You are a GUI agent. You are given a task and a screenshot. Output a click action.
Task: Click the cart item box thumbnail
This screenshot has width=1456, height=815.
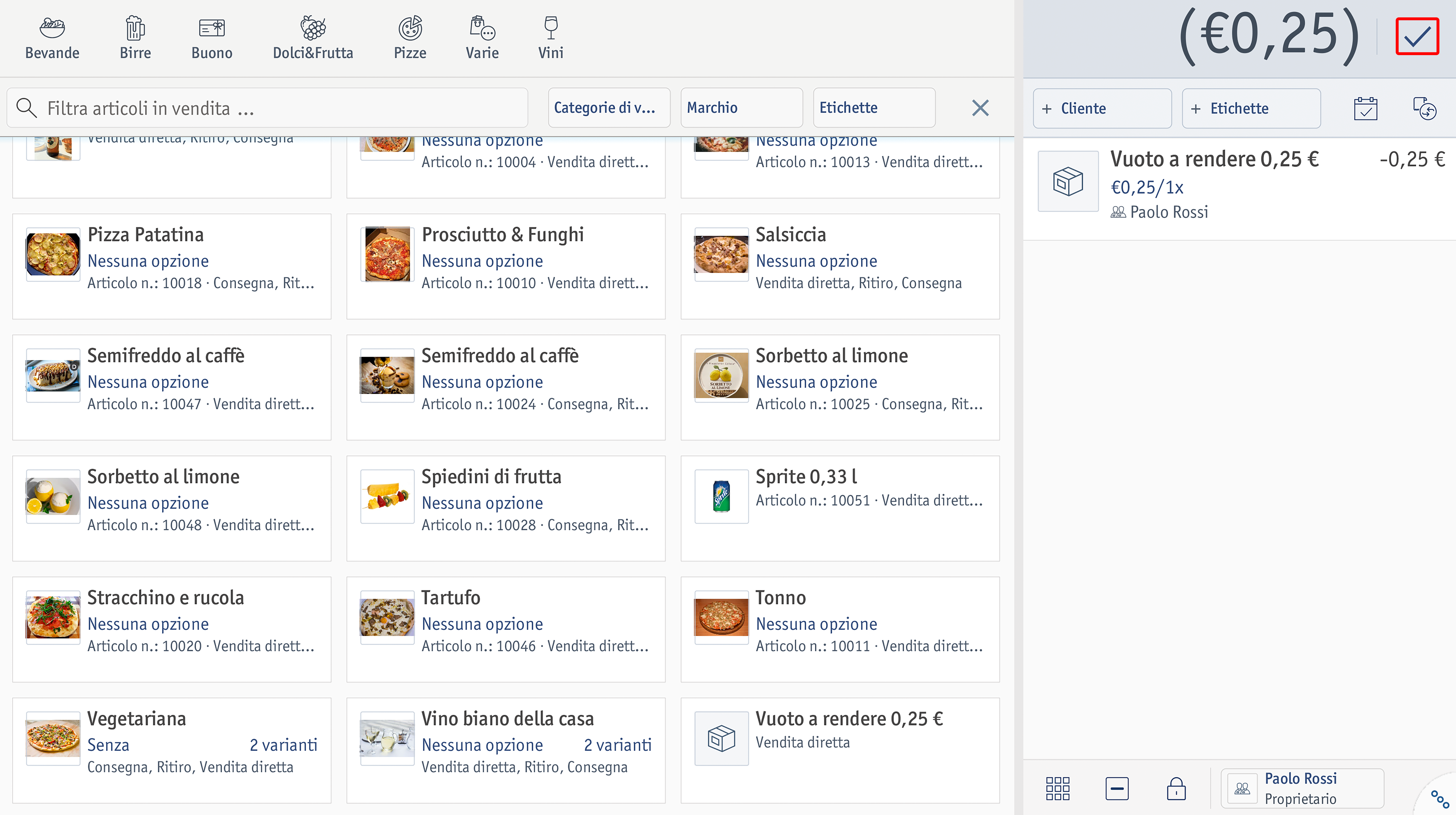pyautogui.click(x=1068, y=181)
